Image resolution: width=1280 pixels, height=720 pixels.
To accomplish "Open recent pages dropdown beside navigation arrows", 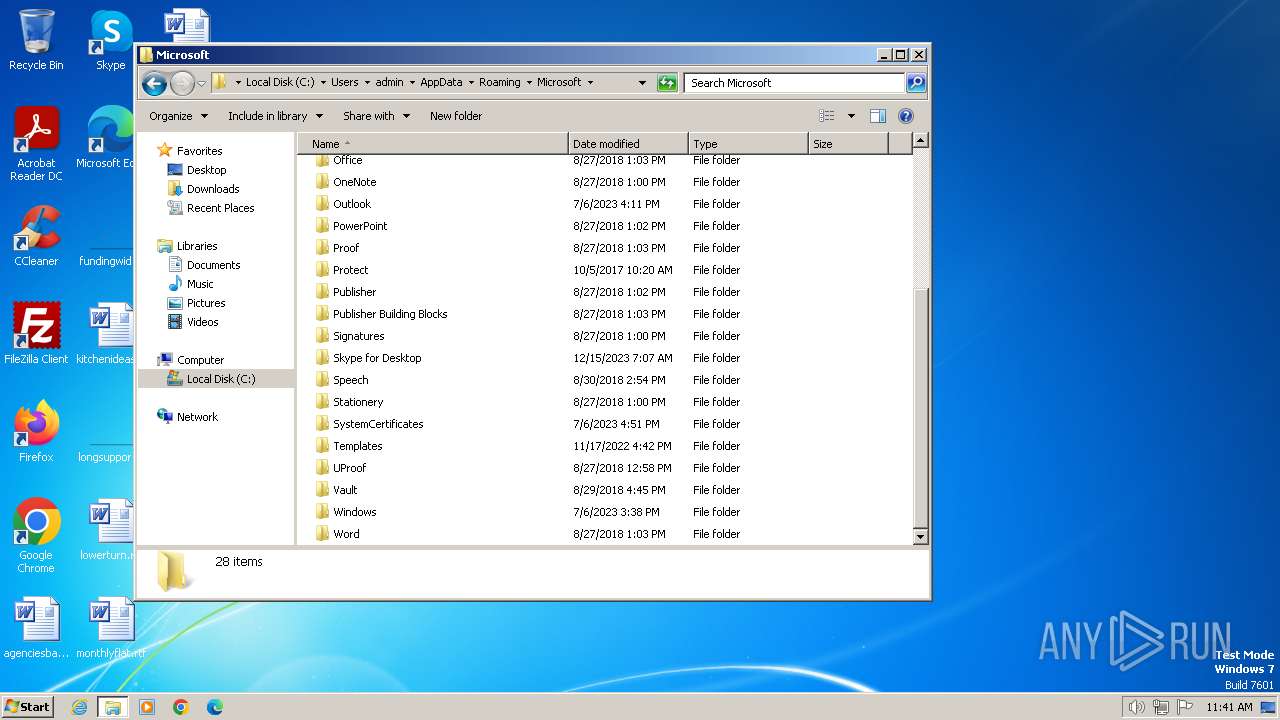I will tap(201, 83).
